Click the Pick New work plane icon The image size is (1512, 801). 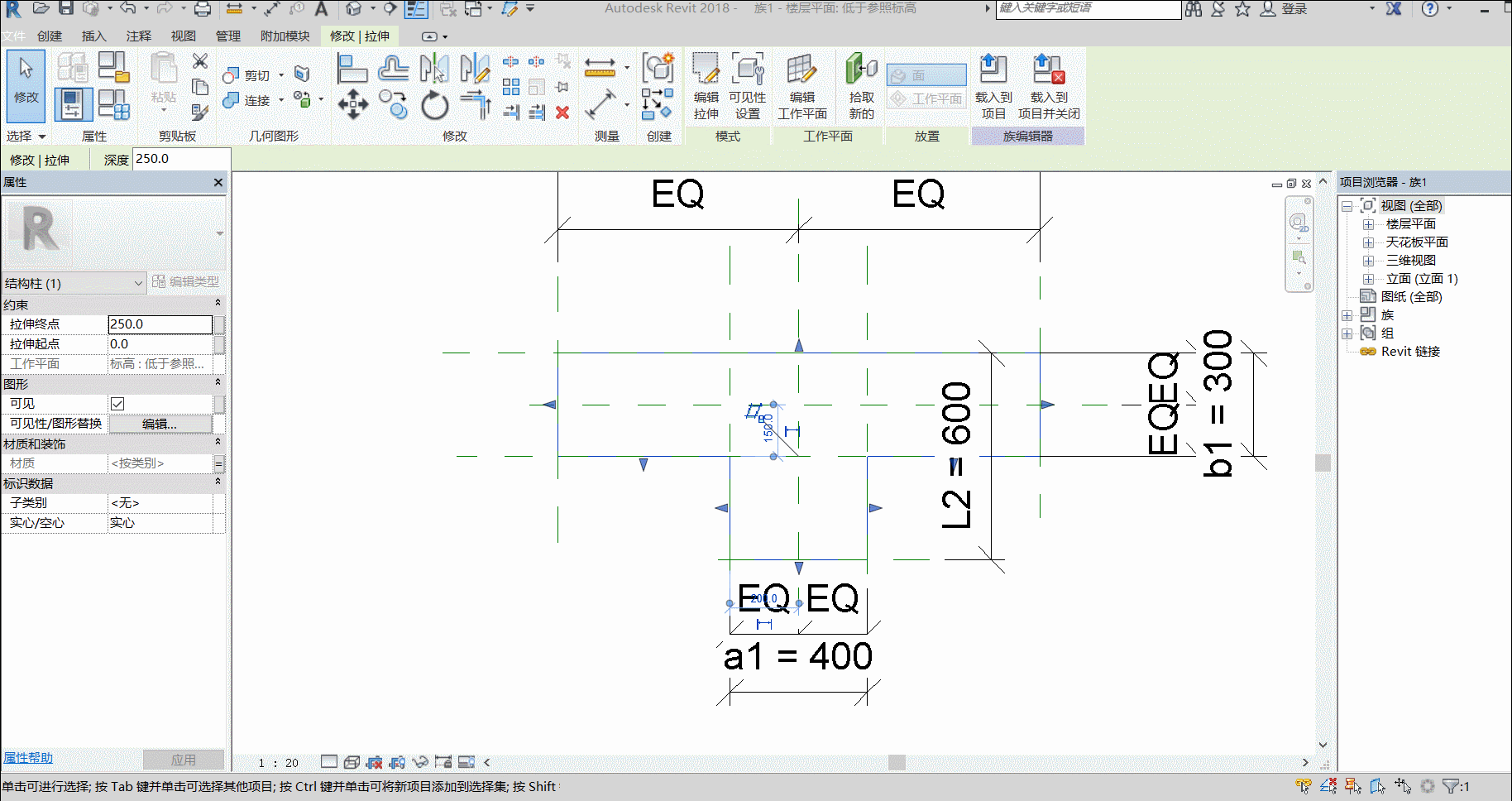861,86
